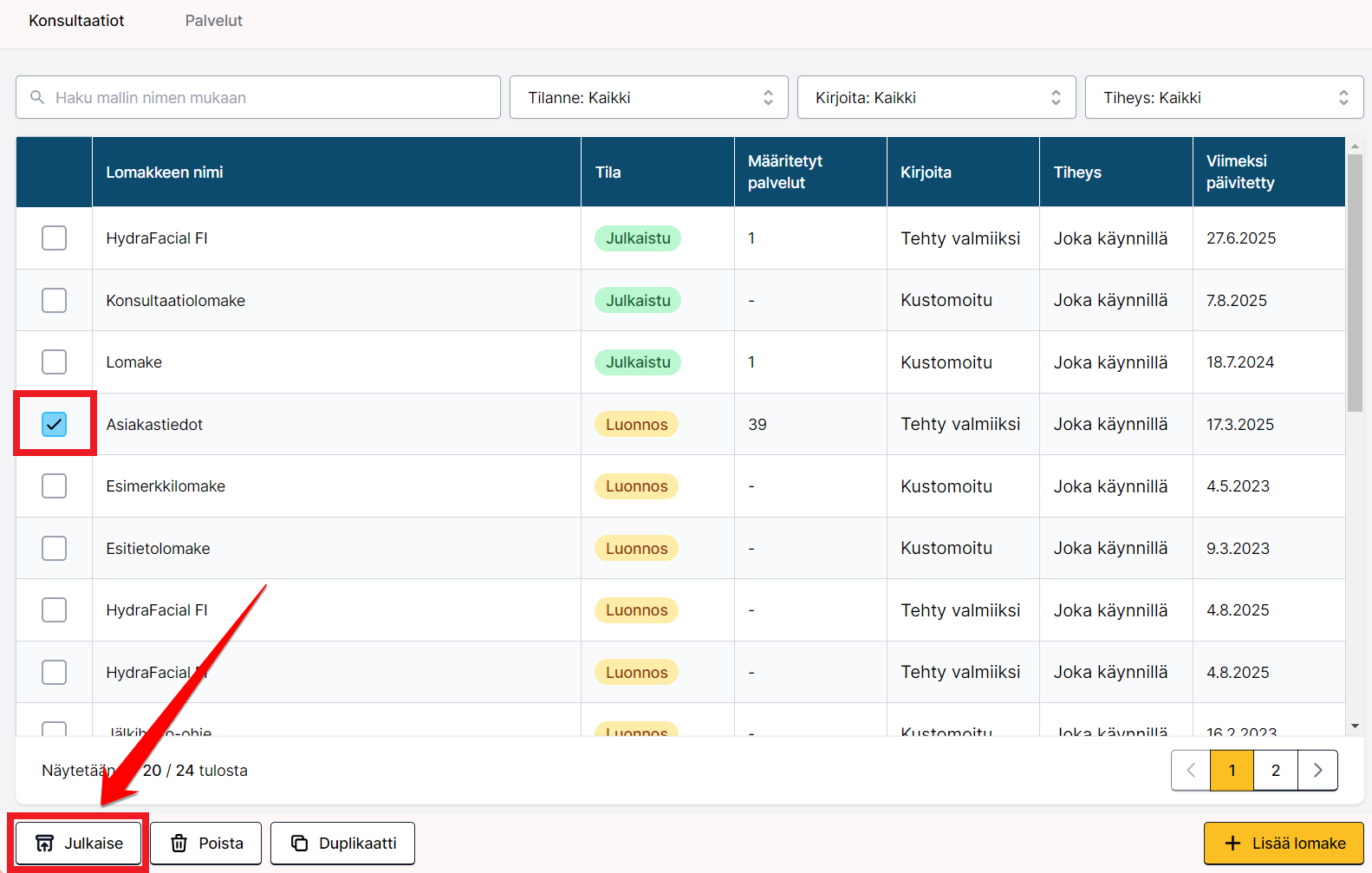Image resolution: width=1372 pixels, height=873 pixels.
Task: Go to previous page with left chevron
Action: tap(1191, 770)
